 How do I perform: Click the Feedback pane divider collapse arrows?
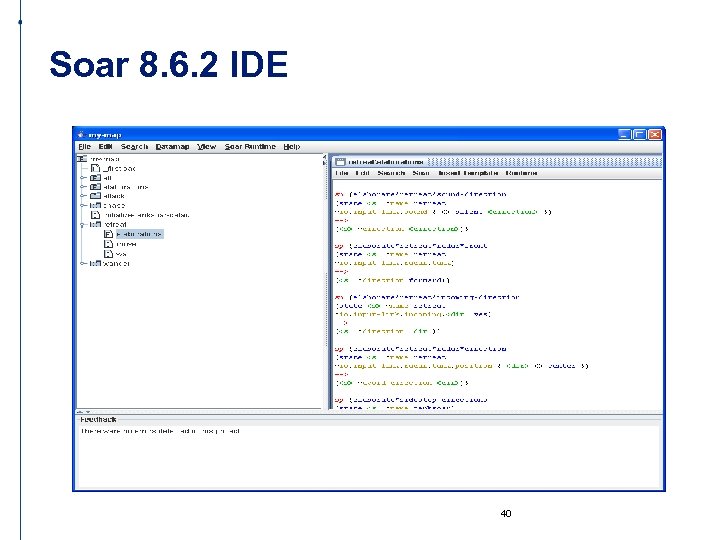[x=84, y=412]
